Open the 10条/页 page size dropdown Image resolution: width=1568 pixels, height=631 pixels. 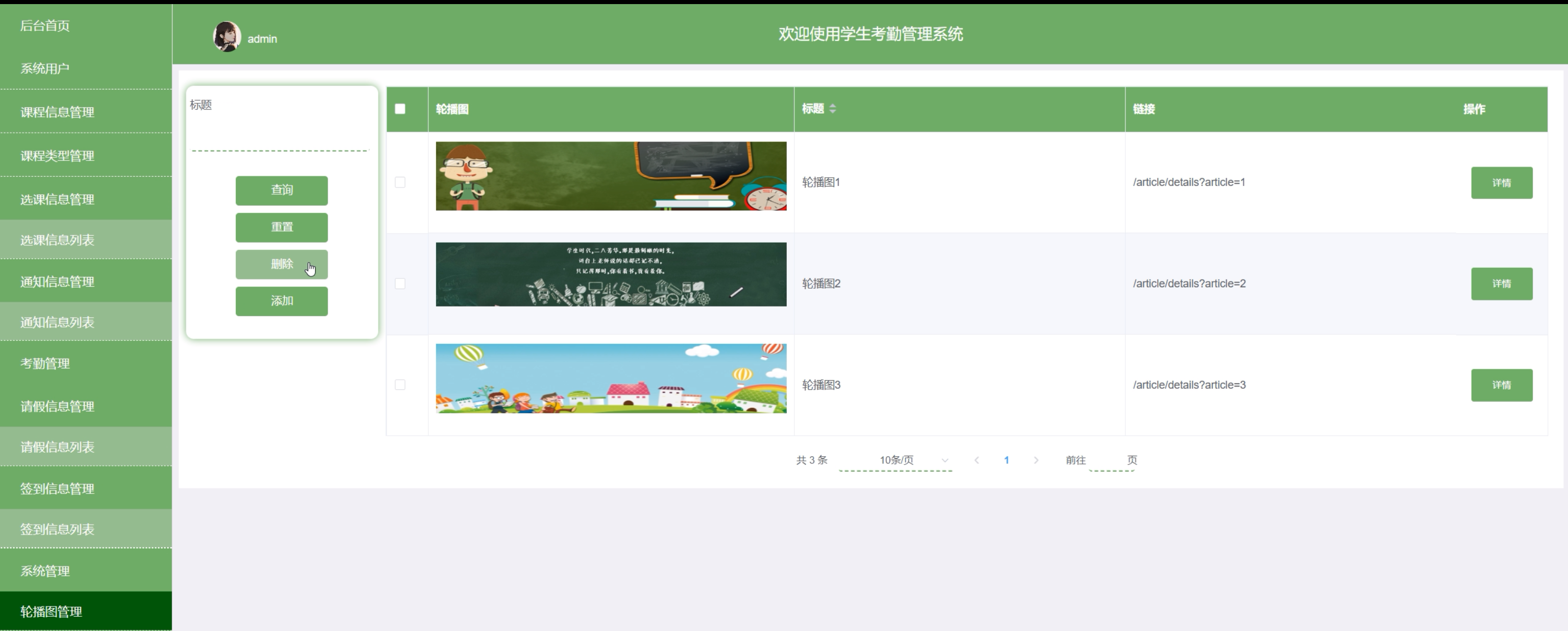[896, 460]
